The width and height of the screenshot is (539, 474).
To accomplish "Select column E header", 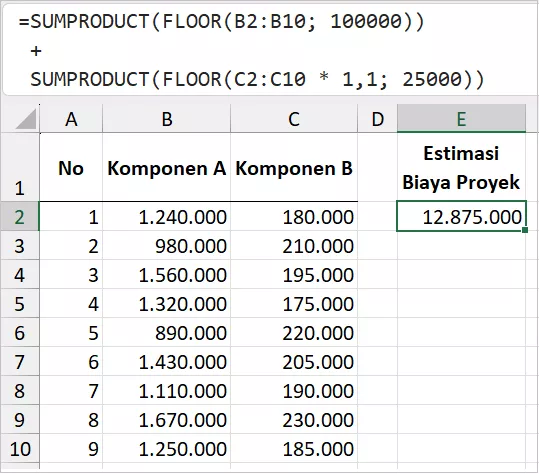I will (x=461, y=119).
